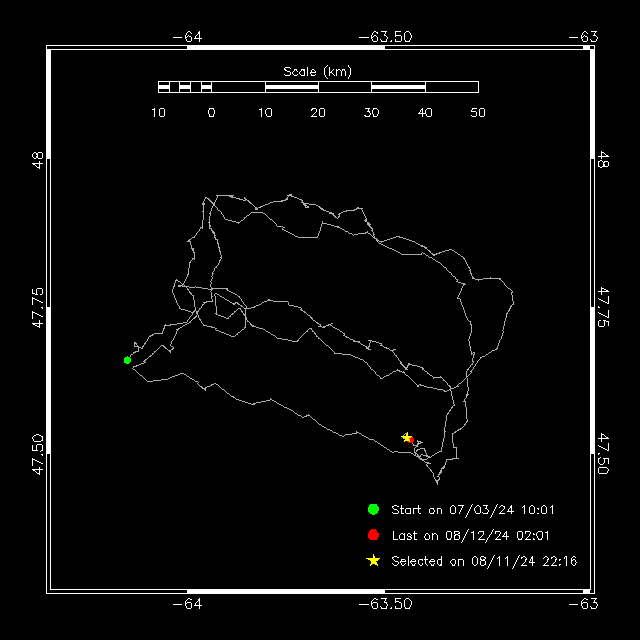Click the 47.75 latitude label on the right axis

603,307
